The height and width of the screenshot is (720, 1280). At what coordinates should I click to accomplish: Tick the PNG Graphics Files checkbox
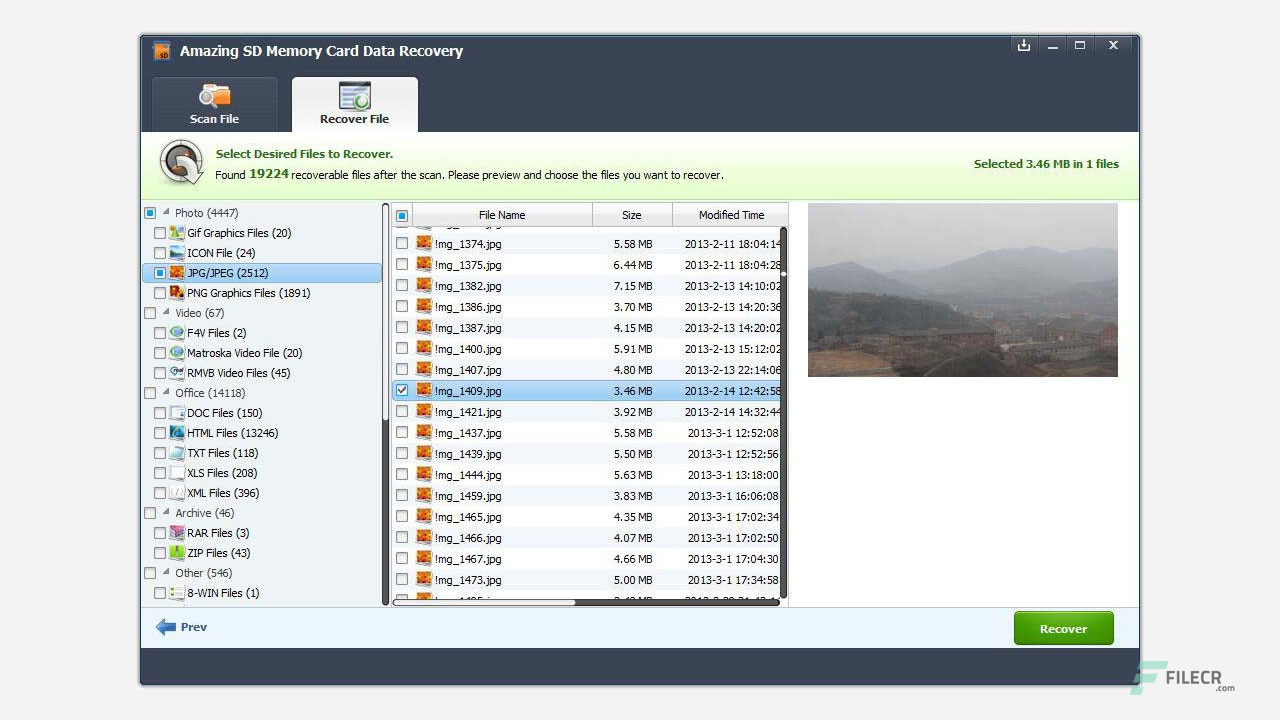click(160, 293)
